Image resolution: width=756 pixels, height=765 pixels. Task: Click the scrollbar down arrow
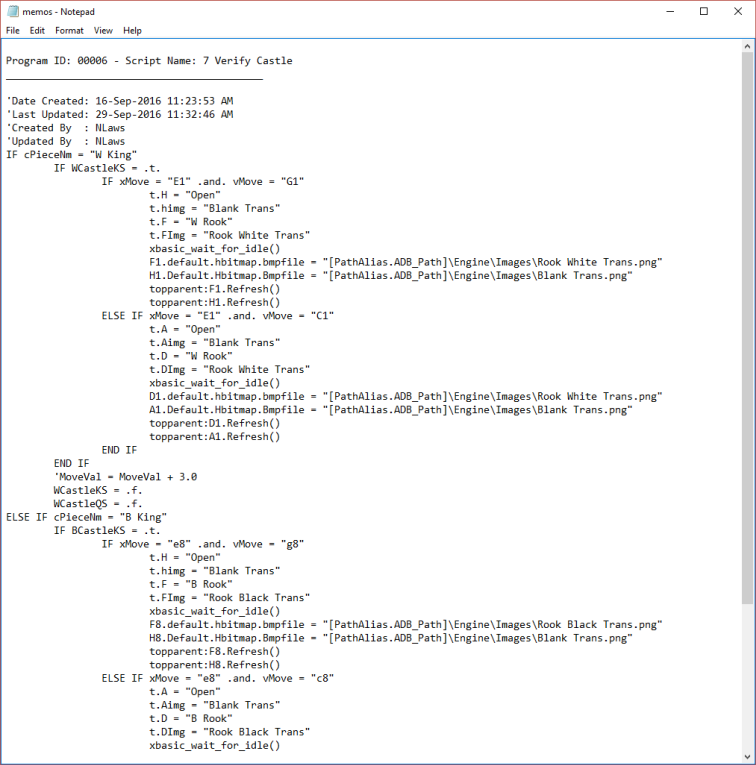747,757
